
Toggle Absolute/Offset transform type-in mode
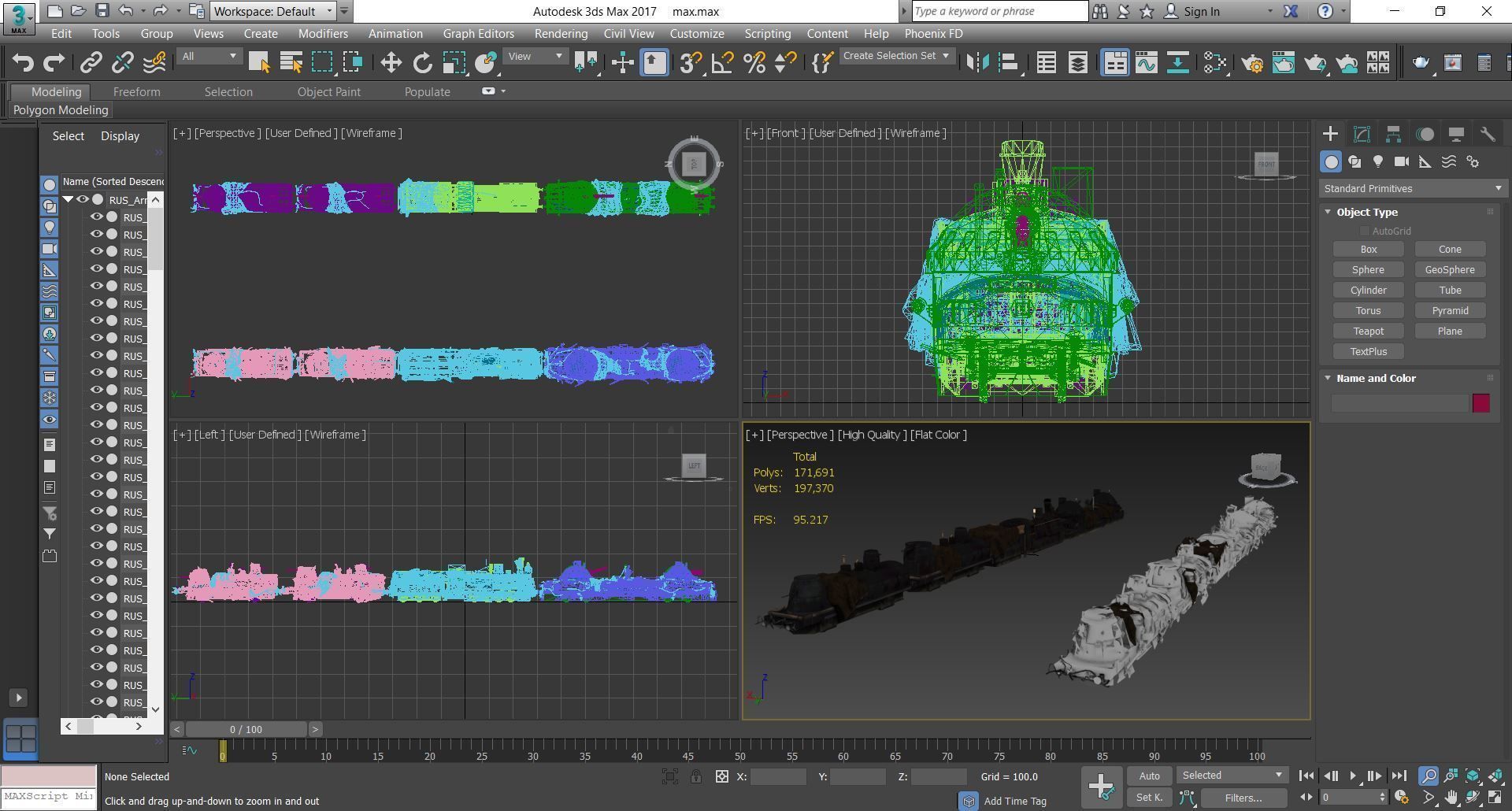click(722, 776)
